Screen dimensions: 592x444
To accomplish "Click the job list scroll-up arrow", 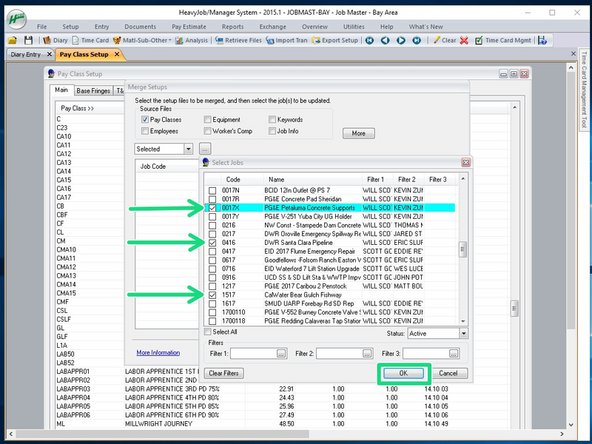I will (x=463, y=178).
